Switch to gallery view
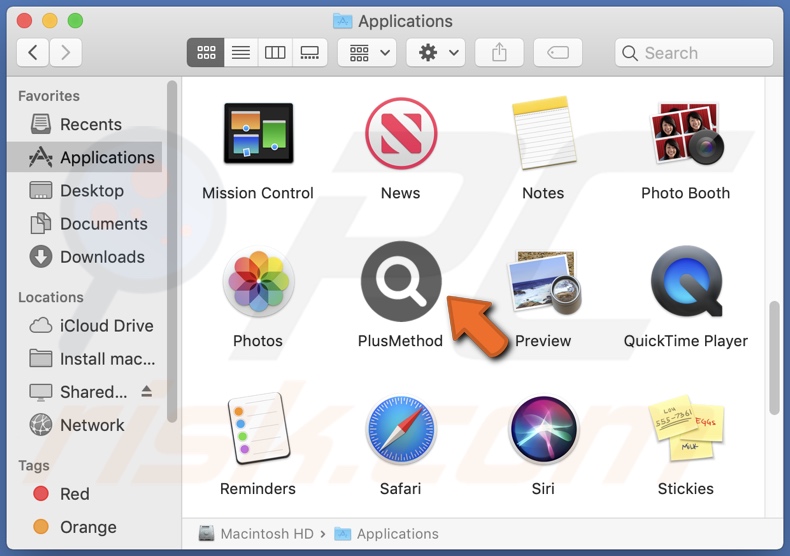The image size is (790, 556). 309,52
